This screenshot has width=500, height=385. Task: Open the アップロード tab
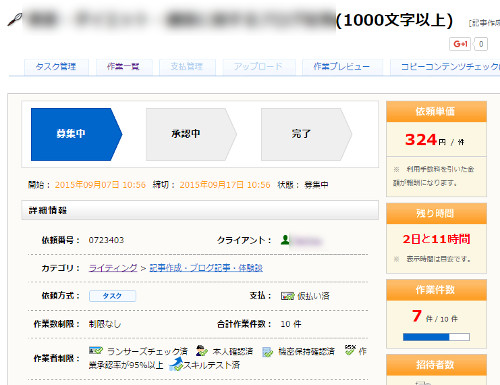pos(258,67)
